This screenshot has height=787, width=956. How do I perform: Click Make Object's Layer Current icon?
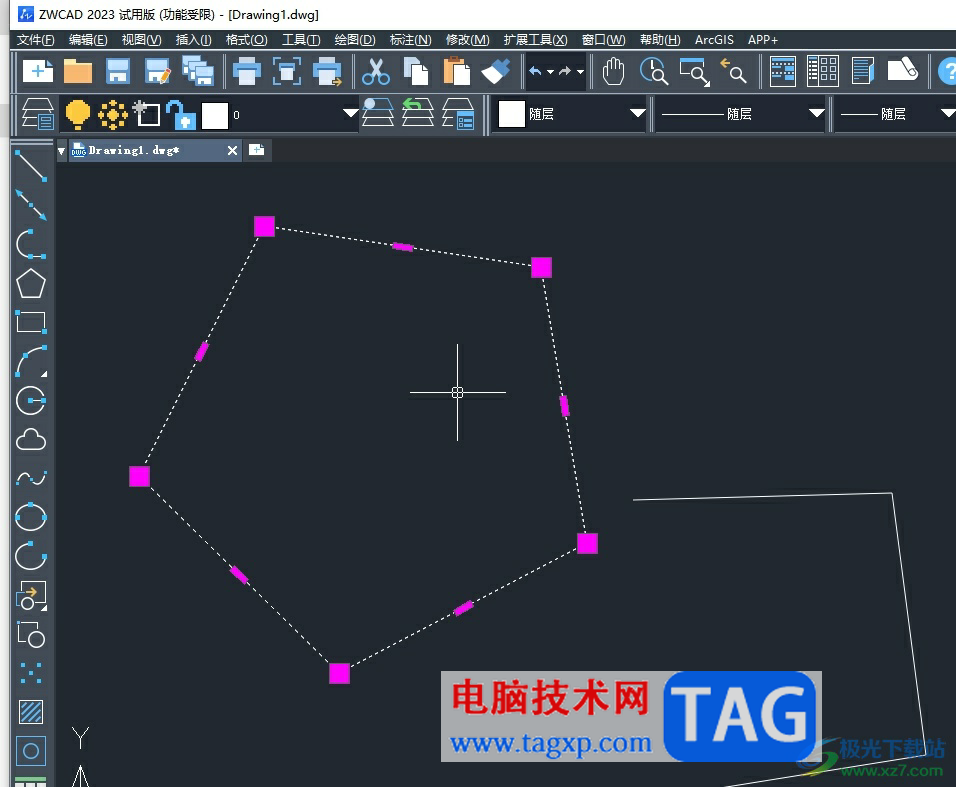[x=378, y=112]
